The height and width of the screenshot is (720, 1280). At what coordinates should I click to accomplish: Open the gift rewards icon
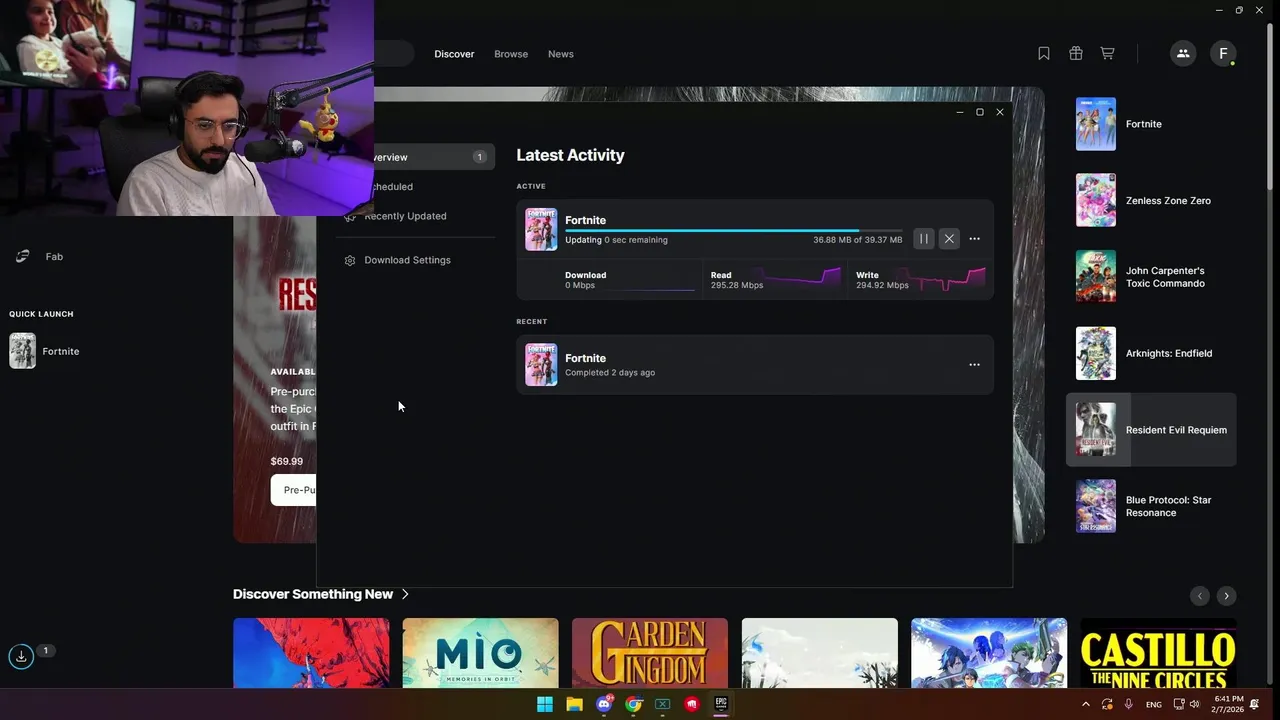point(1076,54)
